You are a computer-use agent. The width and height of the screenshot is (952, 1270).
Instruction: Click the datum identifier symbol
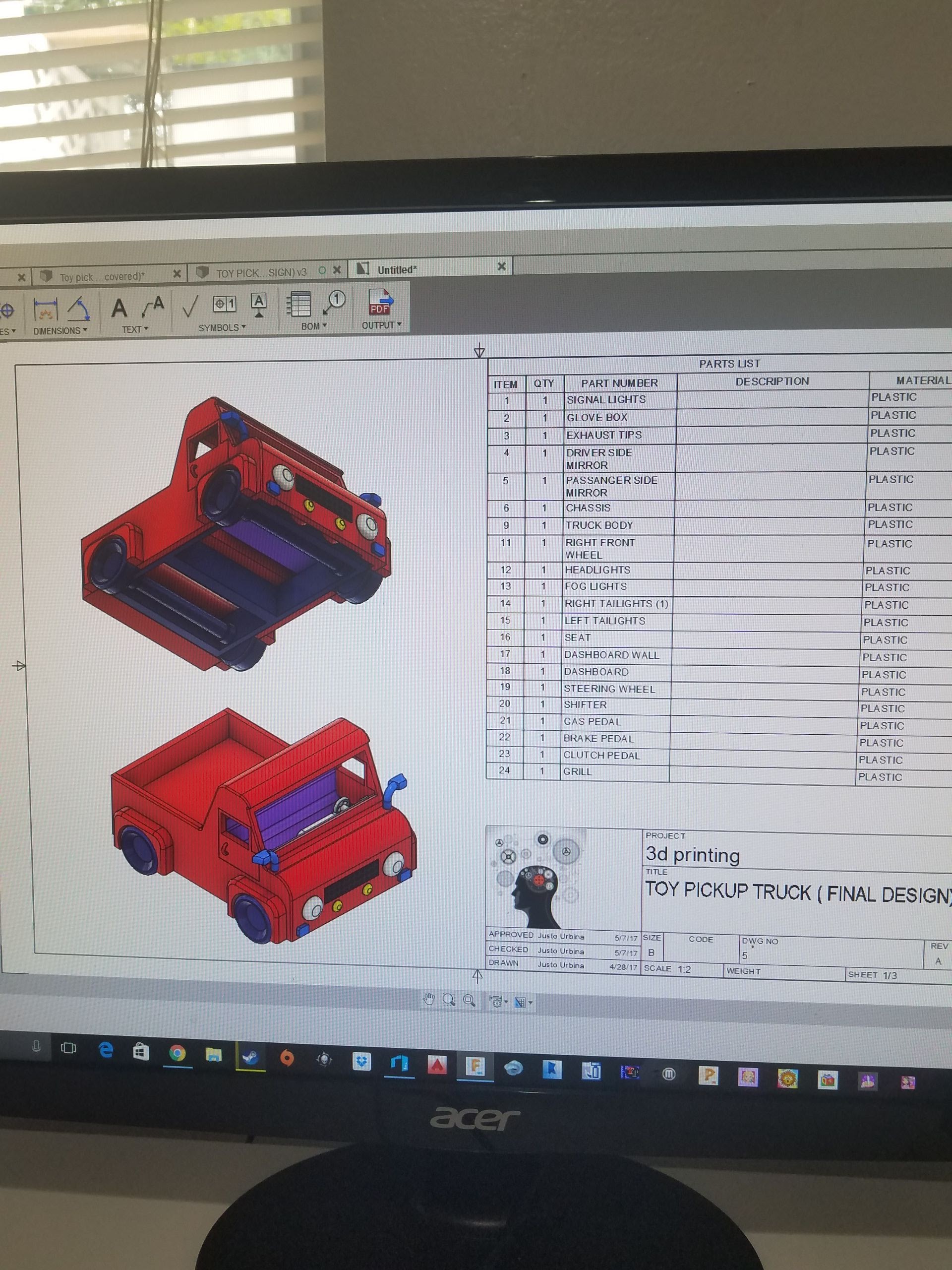259,304
